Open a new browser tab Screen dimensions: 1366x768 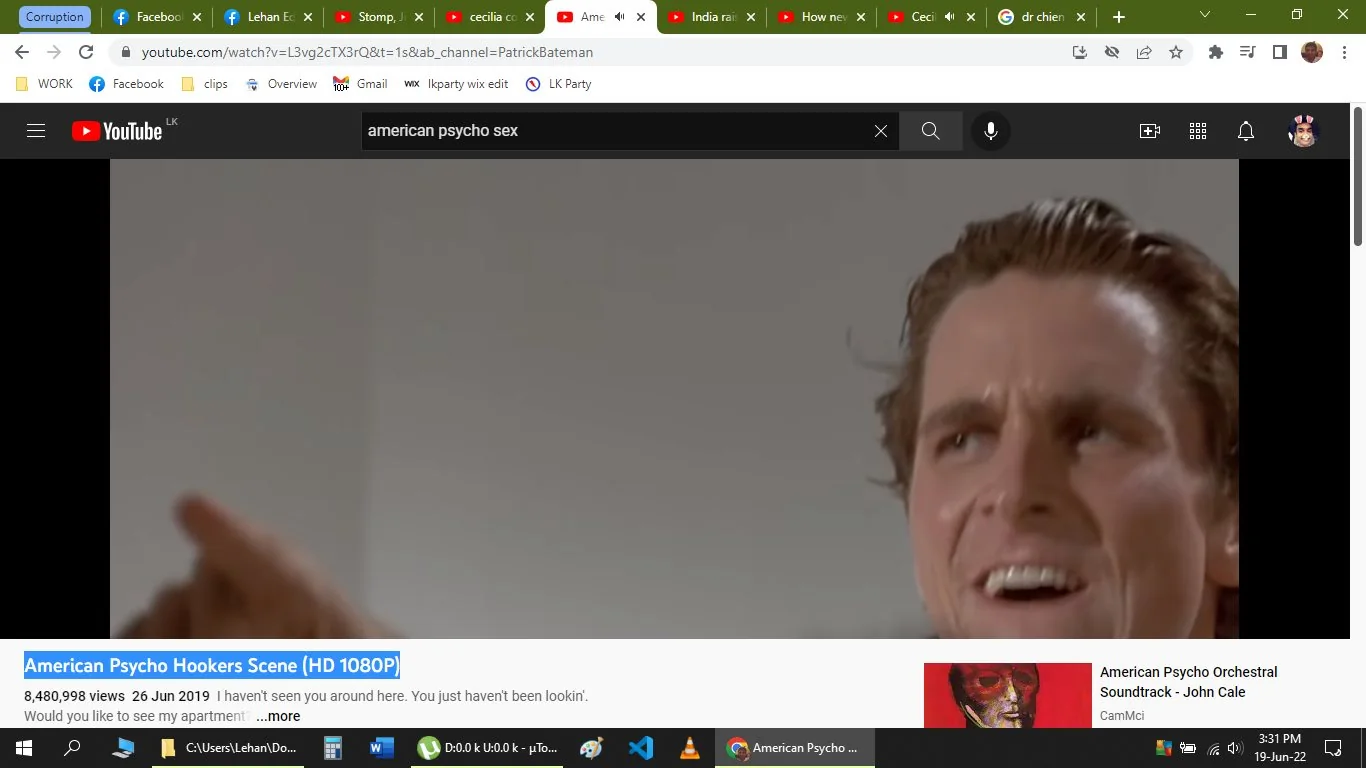point(1119,17)
